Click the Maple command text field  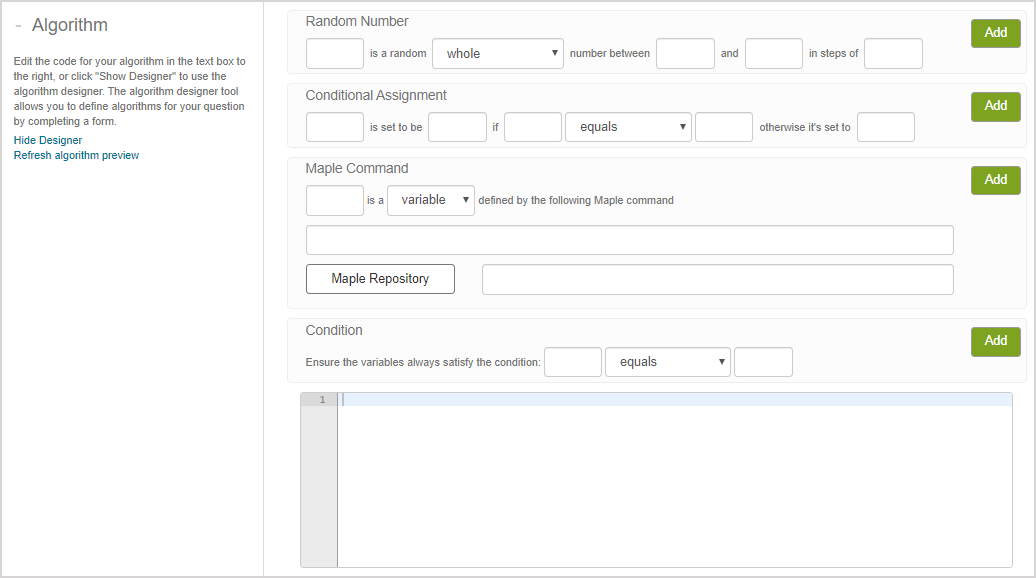[x=629, y=240]
